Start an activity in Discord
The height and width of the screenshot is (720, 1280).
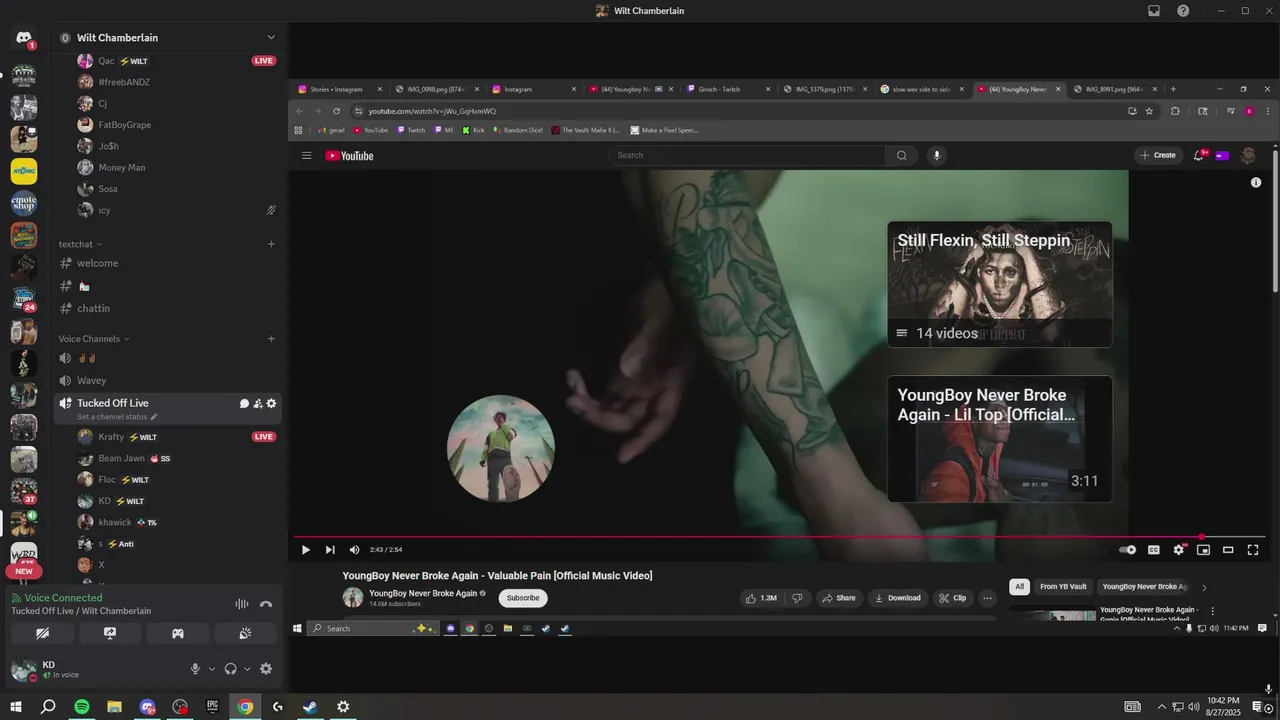tap(178, 633)
